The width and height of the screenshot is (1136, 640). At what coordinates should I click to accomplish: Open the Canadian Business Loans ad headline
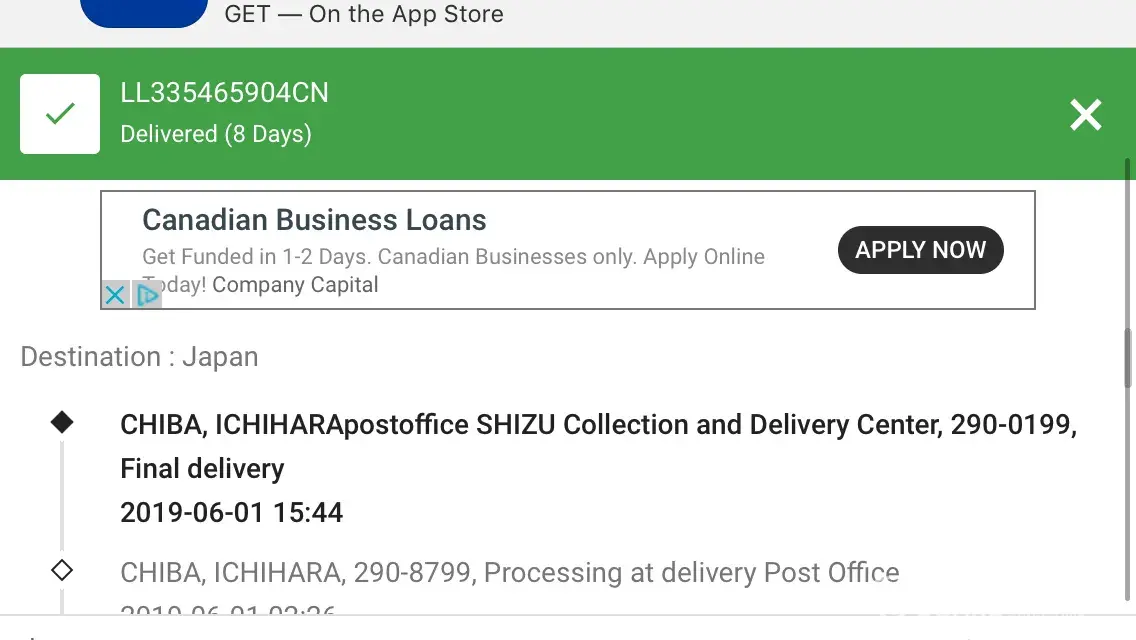pos(314,220)
